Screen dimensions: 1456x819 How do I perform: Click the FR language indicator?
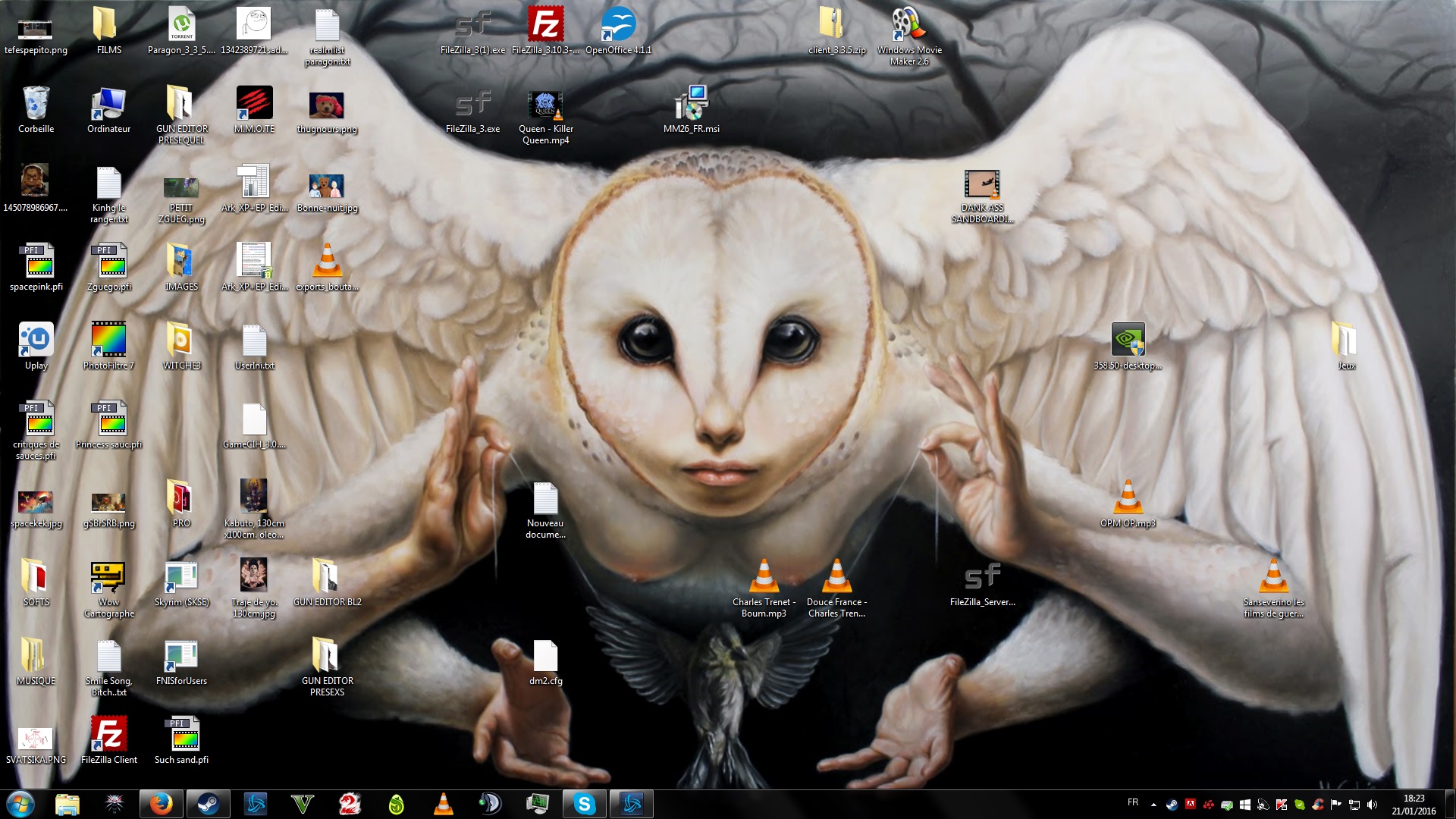tap(1133, 802)
